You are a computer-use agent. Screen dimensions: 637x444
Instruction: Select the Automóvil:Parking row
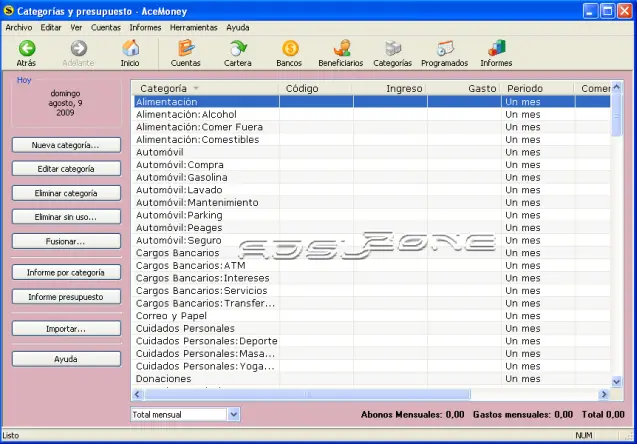[372, 215]
